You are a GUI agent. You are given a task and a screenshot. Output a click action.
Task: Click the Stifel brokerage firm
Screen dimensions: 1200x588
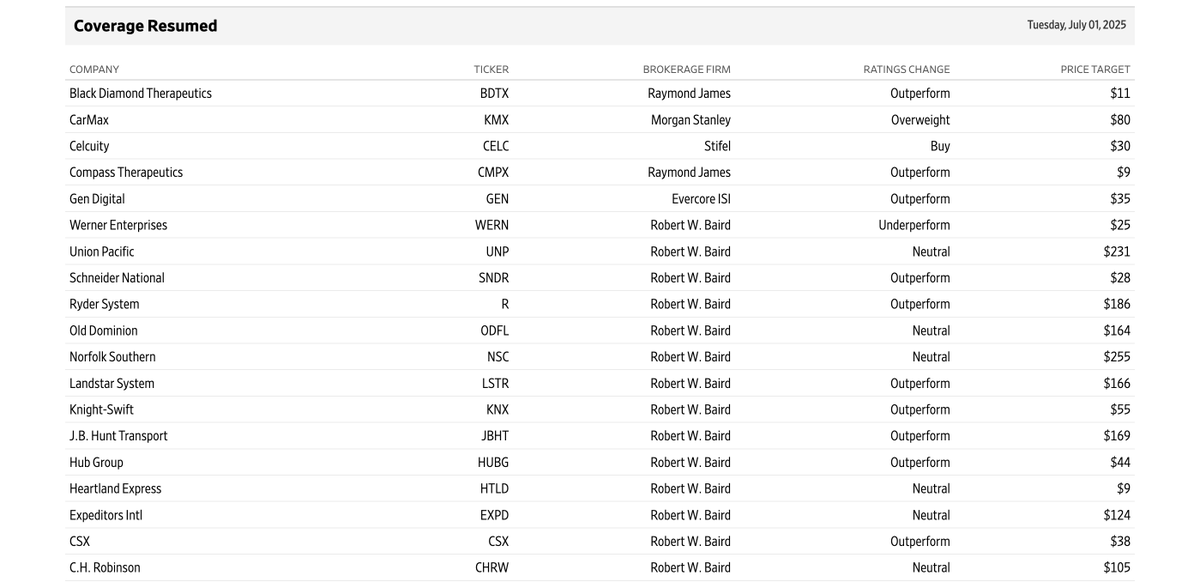pyautogui.click(x=717, y=146)
